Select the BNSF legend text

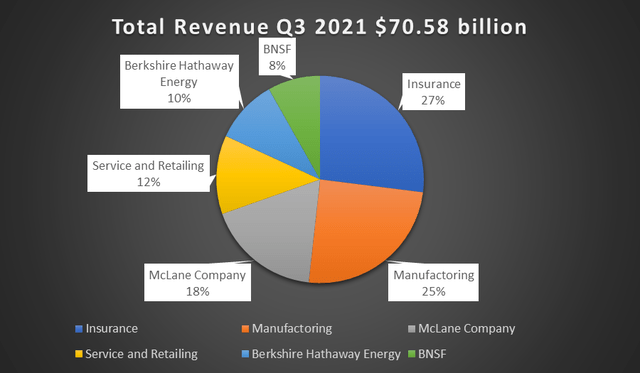pos(432,354)
